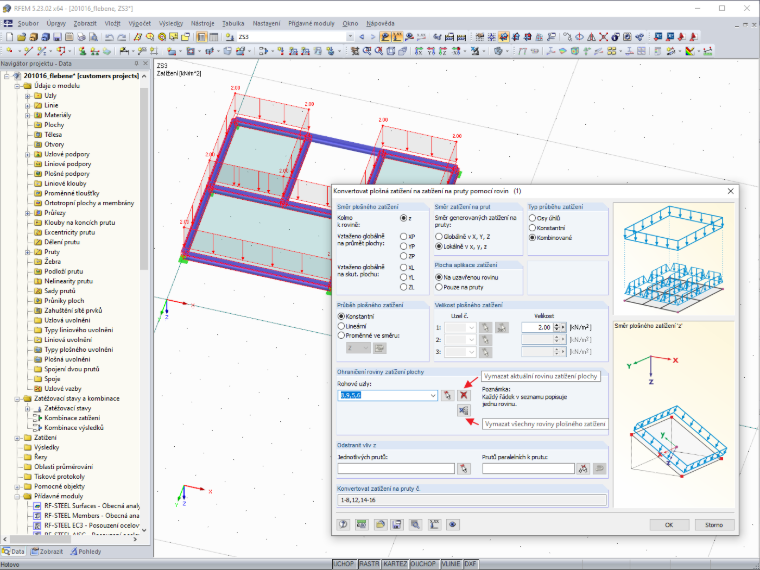Confirm dialog with OK button

tap(669, 525)
